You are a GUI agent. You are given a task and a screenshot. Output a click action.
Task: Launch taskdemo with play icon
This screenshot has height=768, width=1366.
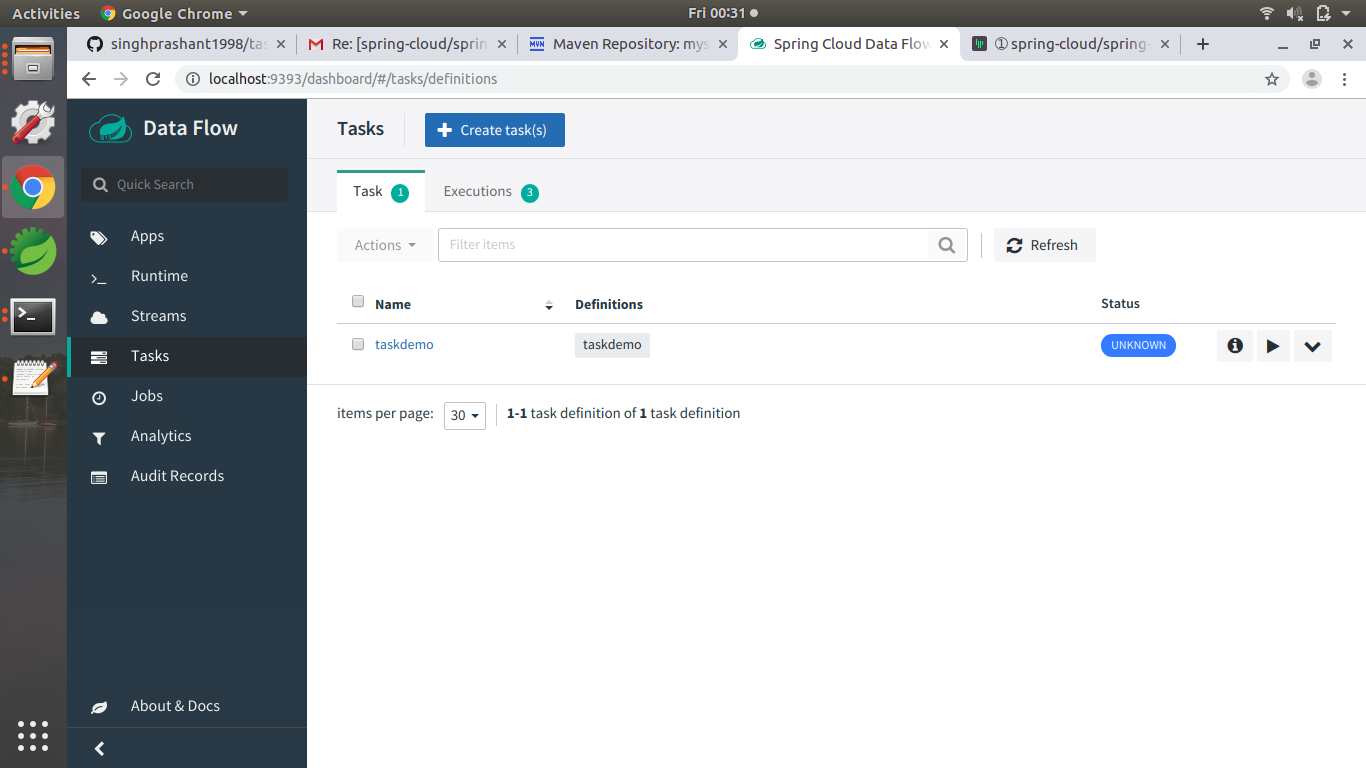1273,346
